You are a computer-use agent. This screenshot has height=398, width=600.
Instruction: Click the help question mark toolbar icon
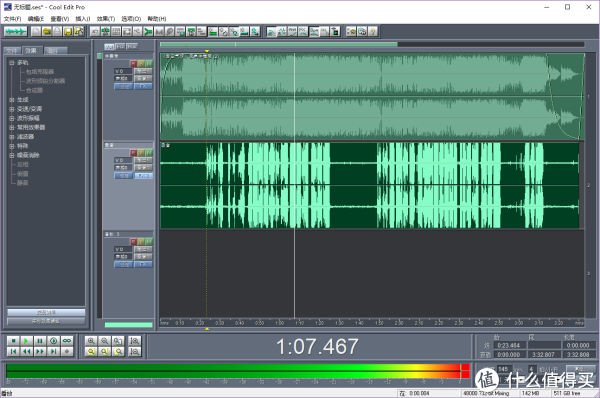tap(373, 31)
